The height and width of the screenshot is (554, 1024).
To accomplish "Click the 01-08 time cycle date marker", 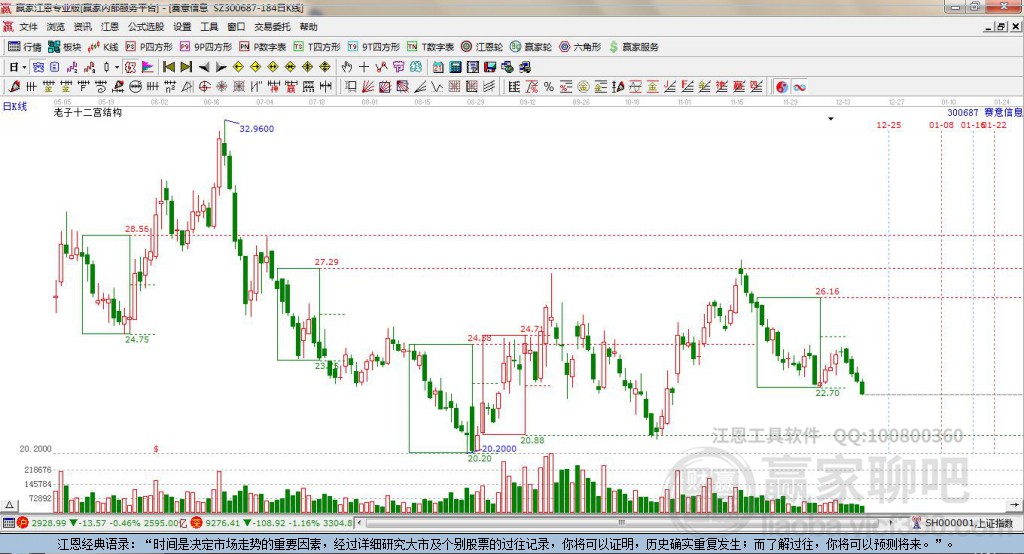I will click(941, 125).
